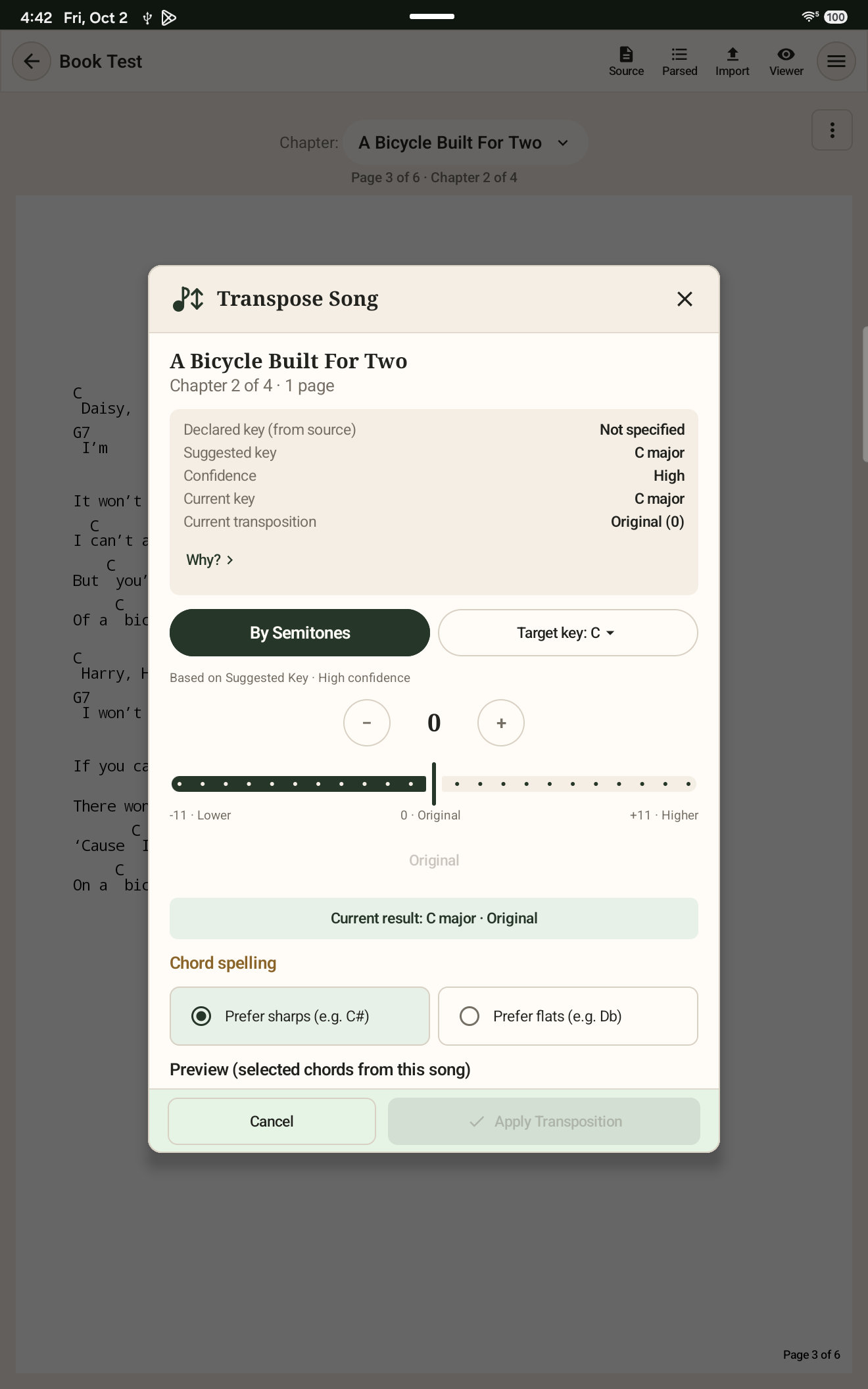
Task: Click the Confidence High value
Action: (x=669, y=475)
